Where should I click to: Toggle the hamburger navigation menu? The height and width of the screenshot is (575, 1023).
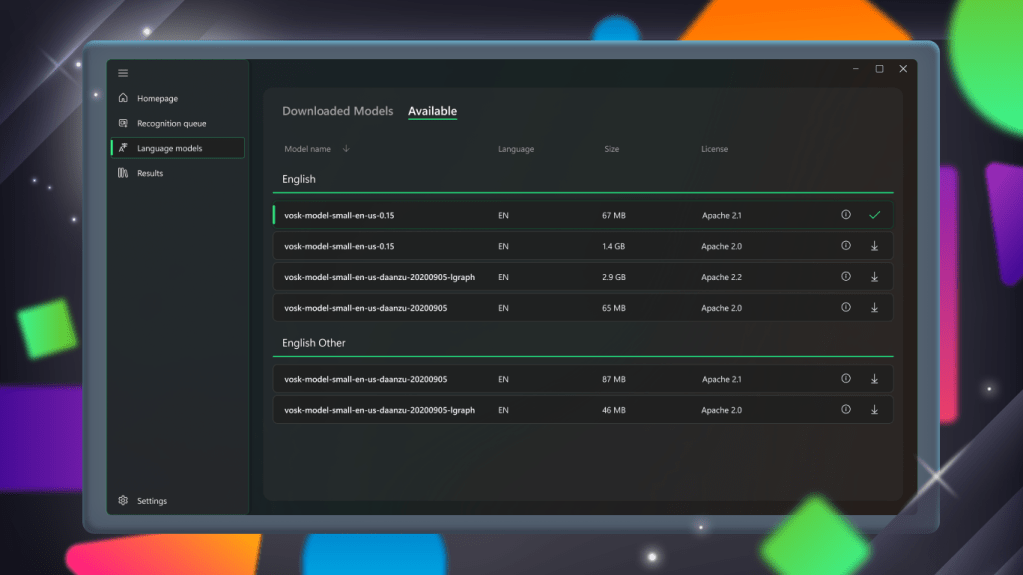pyautogui.click(x=123, y=73)
